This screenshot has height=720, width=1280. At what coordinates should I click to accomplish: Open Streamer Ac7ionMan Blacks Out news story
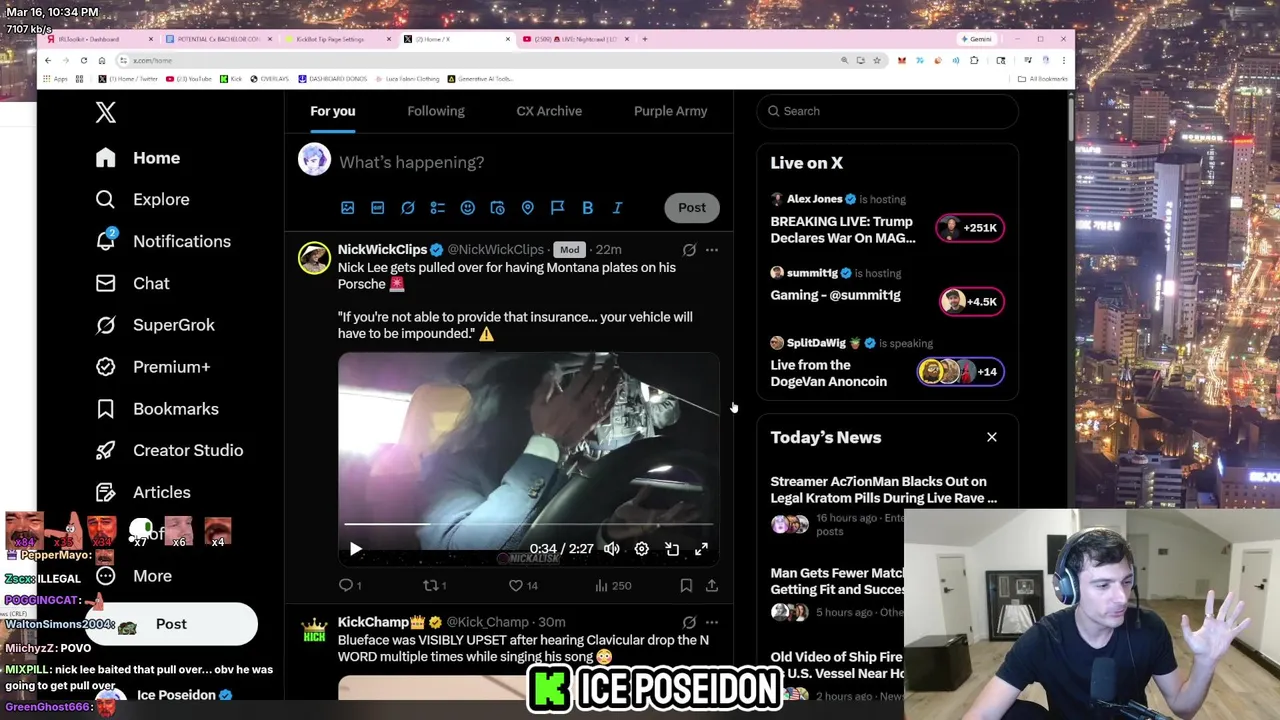coord(884,490)
